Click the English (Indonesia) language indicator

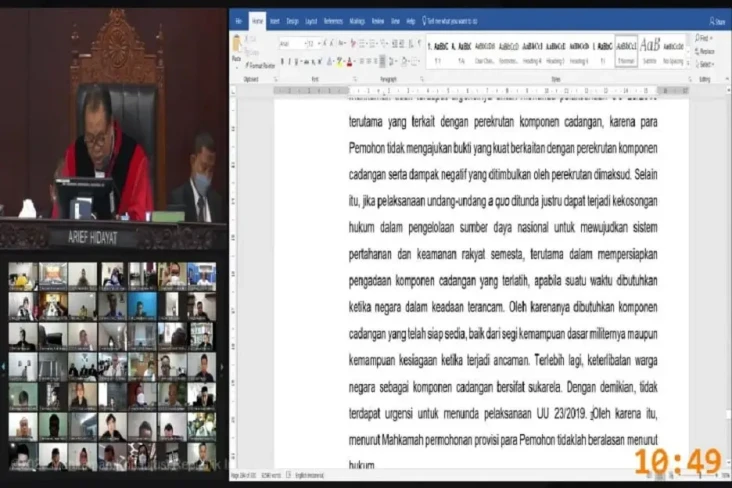(310, 475)
